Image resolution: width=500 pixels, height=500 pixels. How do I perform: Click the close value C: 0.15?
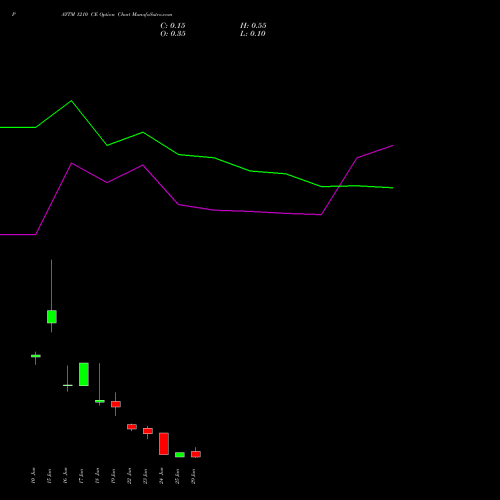pyautogui.click(x=173, y=26)
